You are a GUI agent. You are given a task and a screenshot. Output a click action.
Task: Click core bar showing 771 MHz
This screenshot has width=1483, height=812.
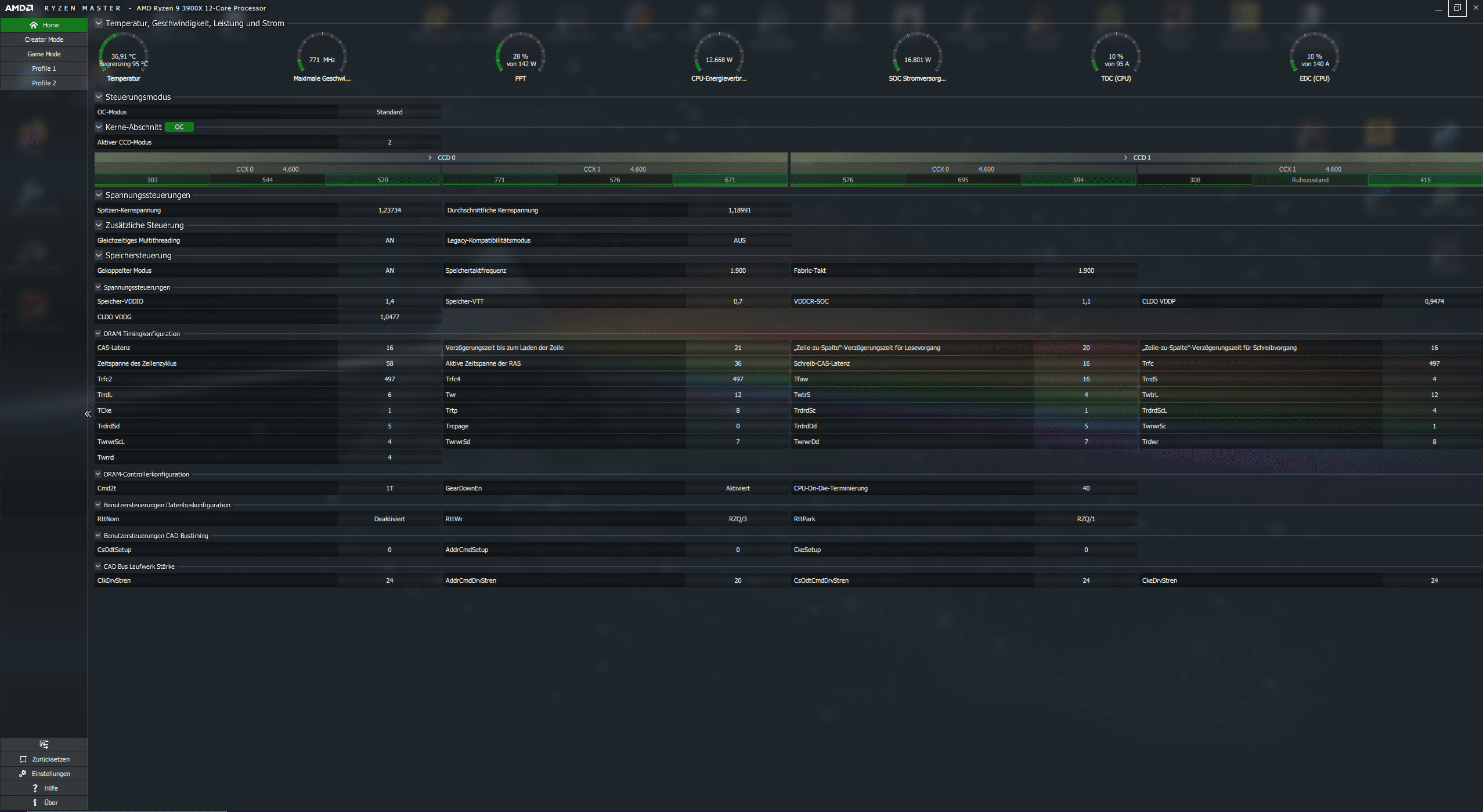(x=500, y=180)
